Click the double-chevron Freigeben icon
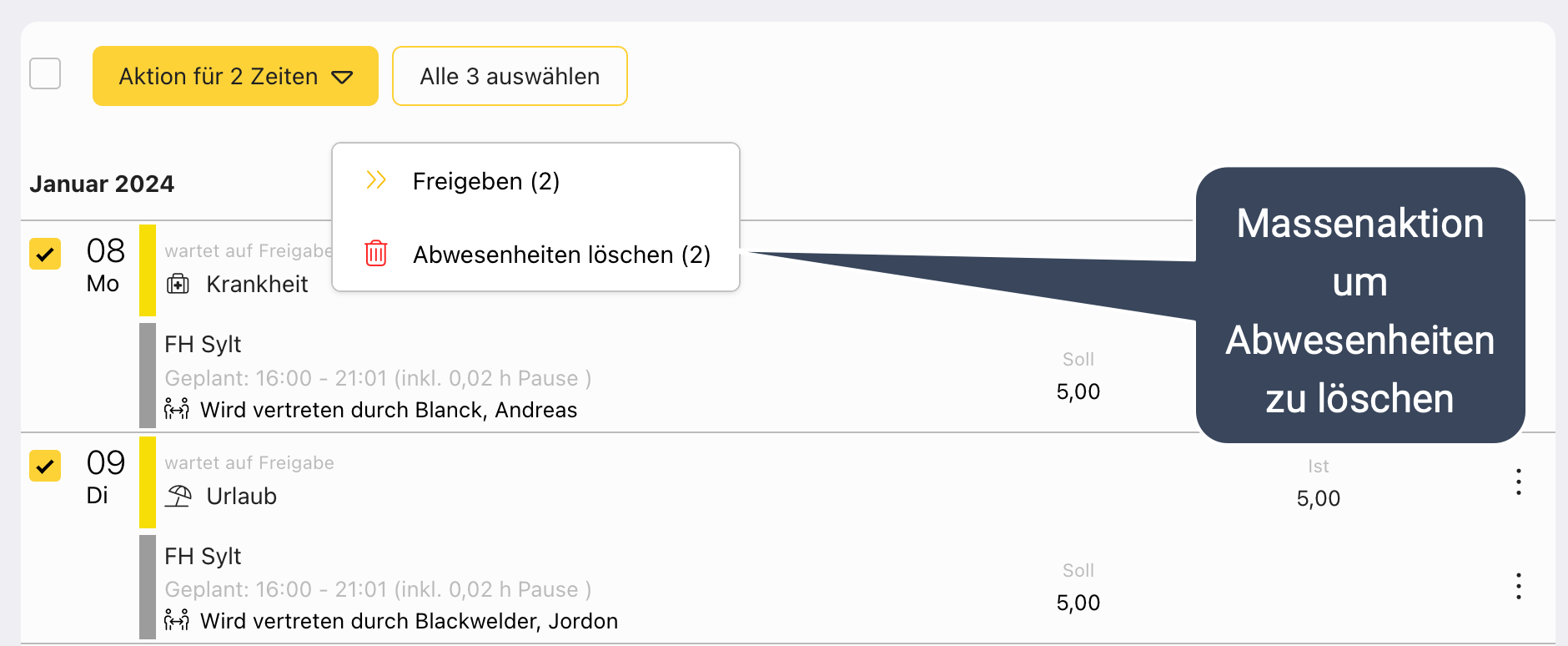This screenshot has height=646, width=1568. click(x=376, y=180)
